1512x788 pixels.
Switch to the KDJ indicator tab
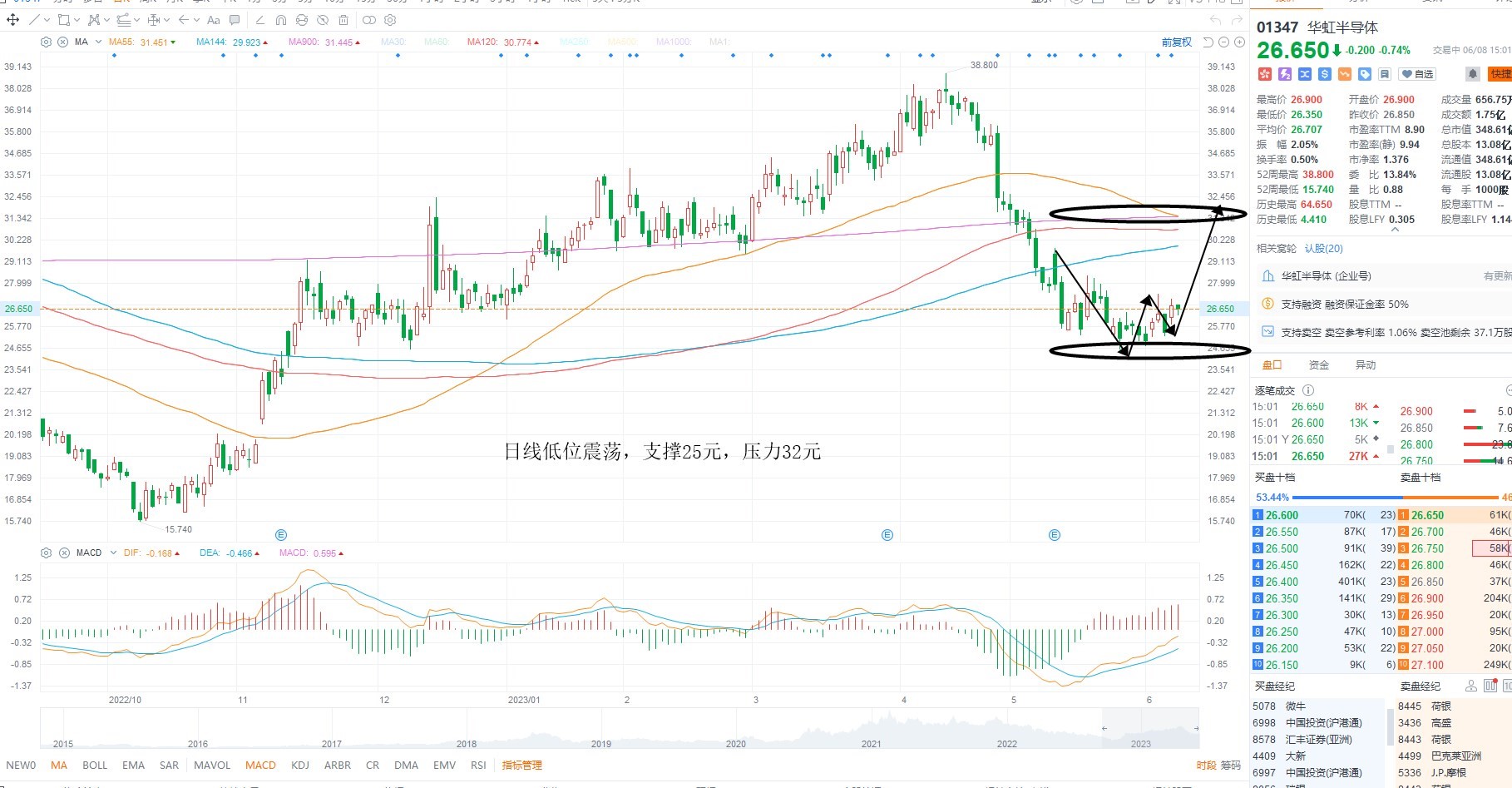300,765
